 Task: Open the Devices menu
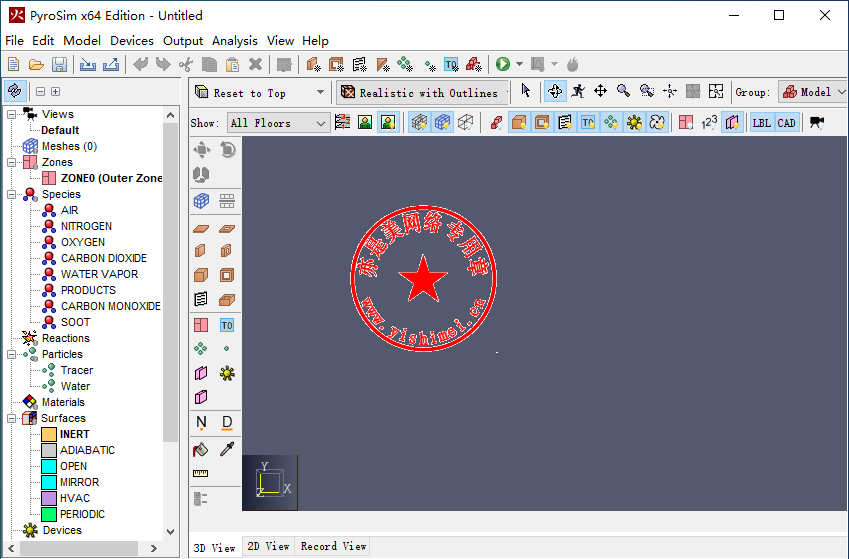(132, 41)
